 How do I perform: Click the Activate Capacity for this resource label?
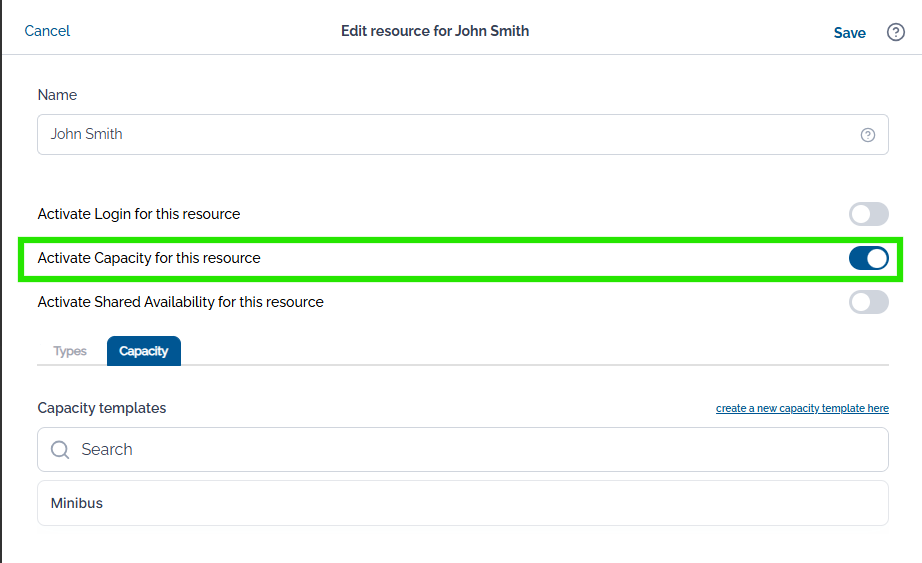149,258
